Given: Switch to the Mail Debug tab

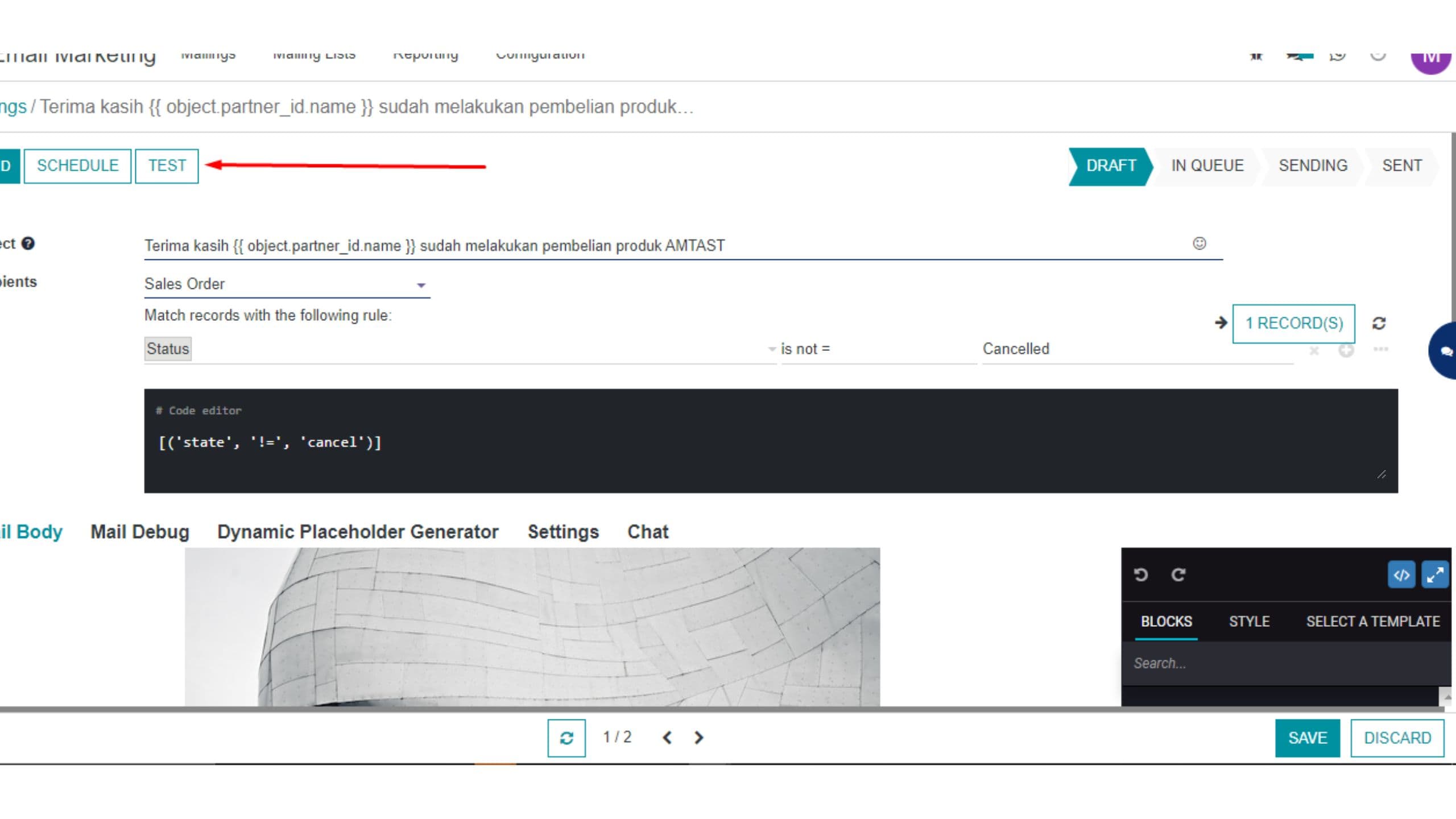Looking at the screenshot, I should (x=140, y=532).
